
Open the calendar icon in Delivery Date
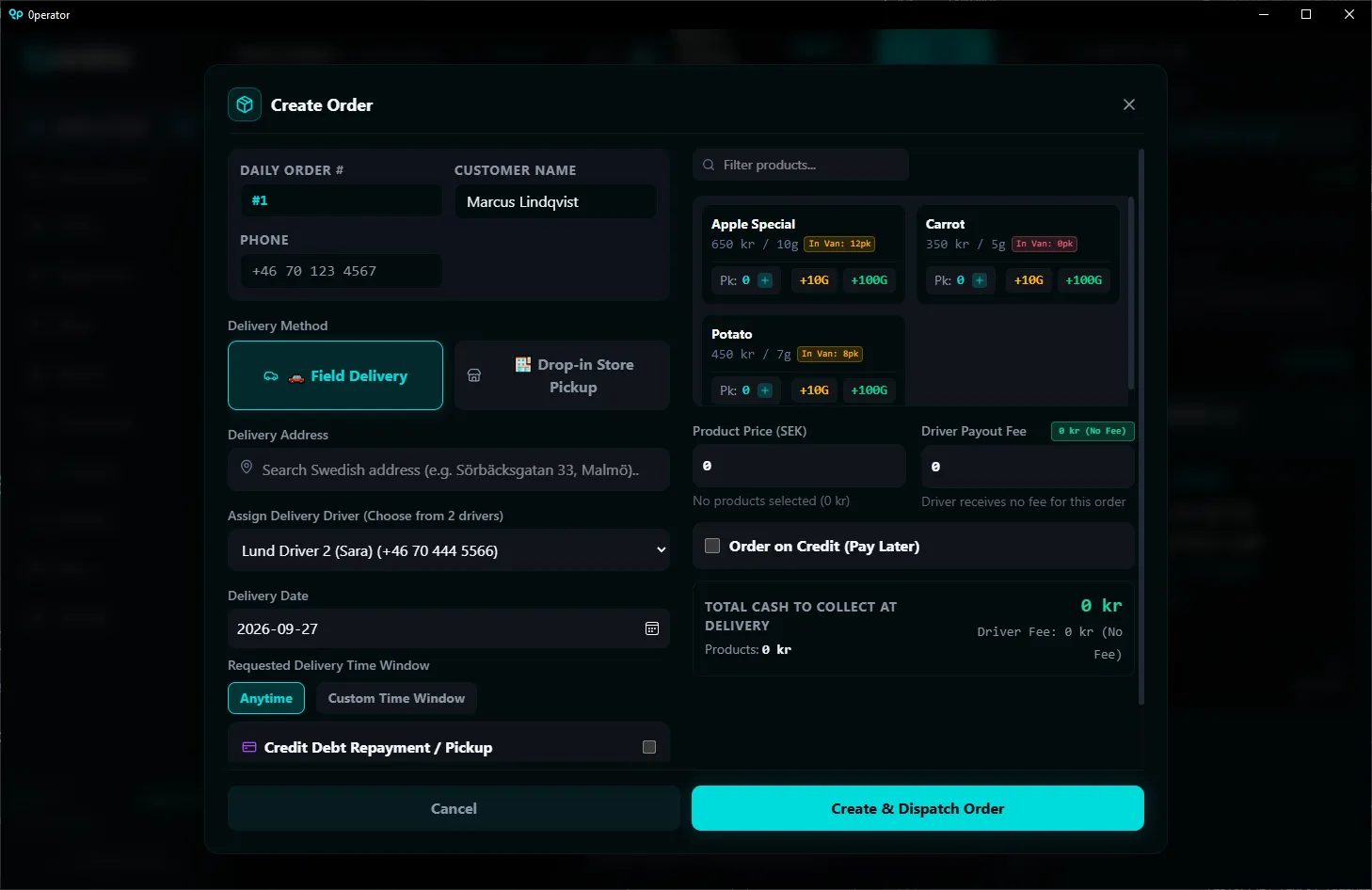pyautogui.click(x=652, y=628)
